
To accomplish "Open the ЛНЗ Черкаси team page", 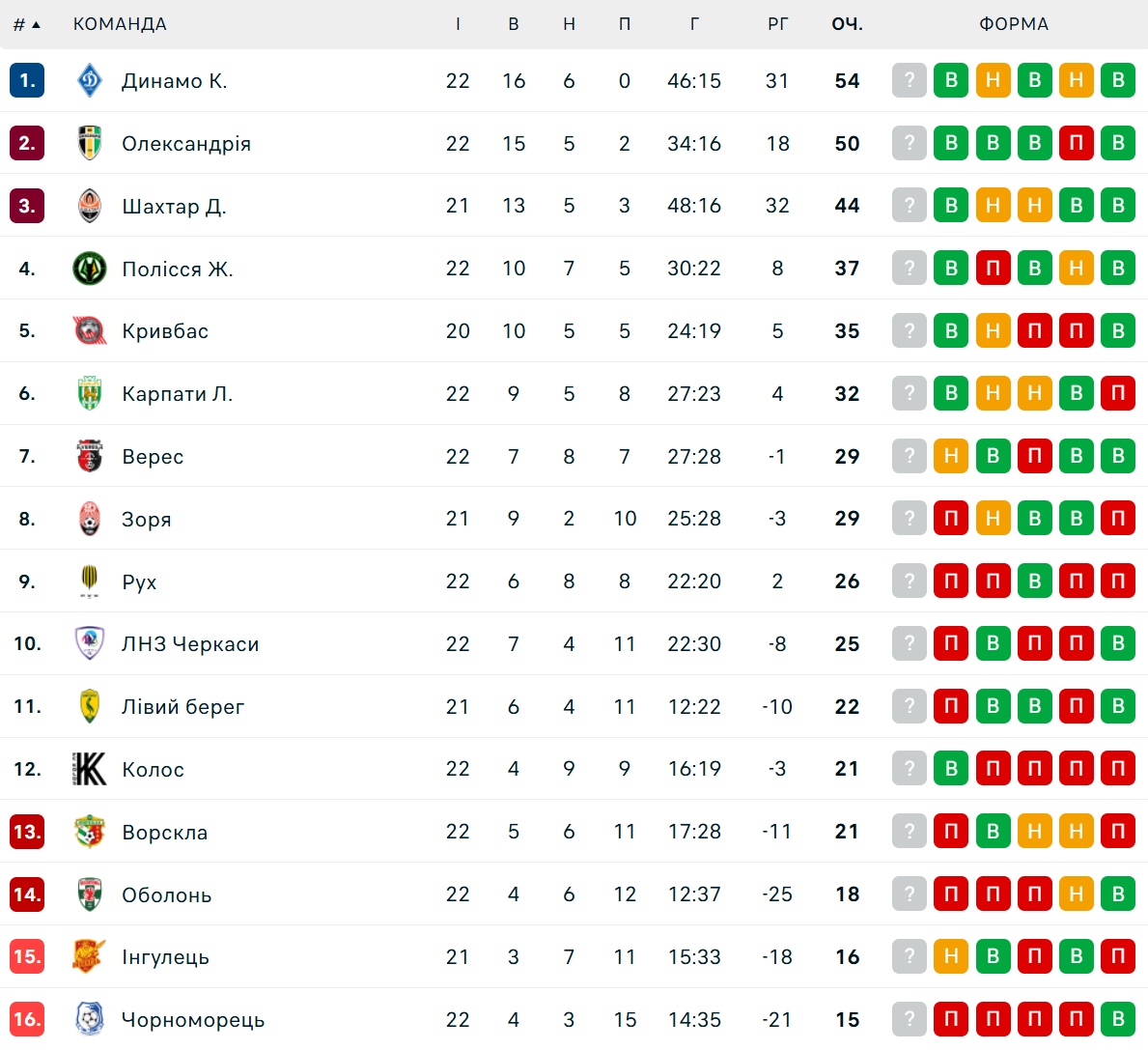I will coord(190,644).
